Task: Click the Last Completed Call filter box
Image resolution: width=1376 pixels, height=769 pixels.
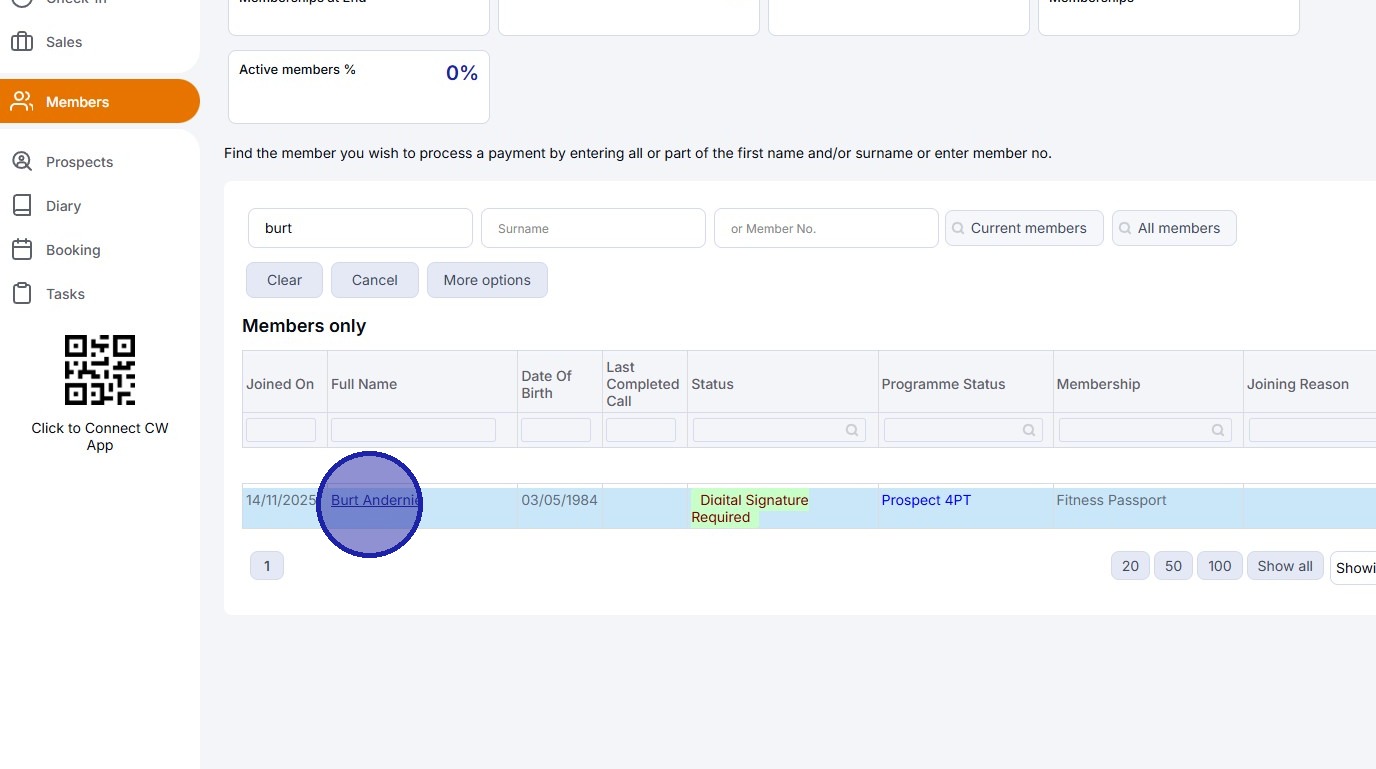Action: pos(641,430)
